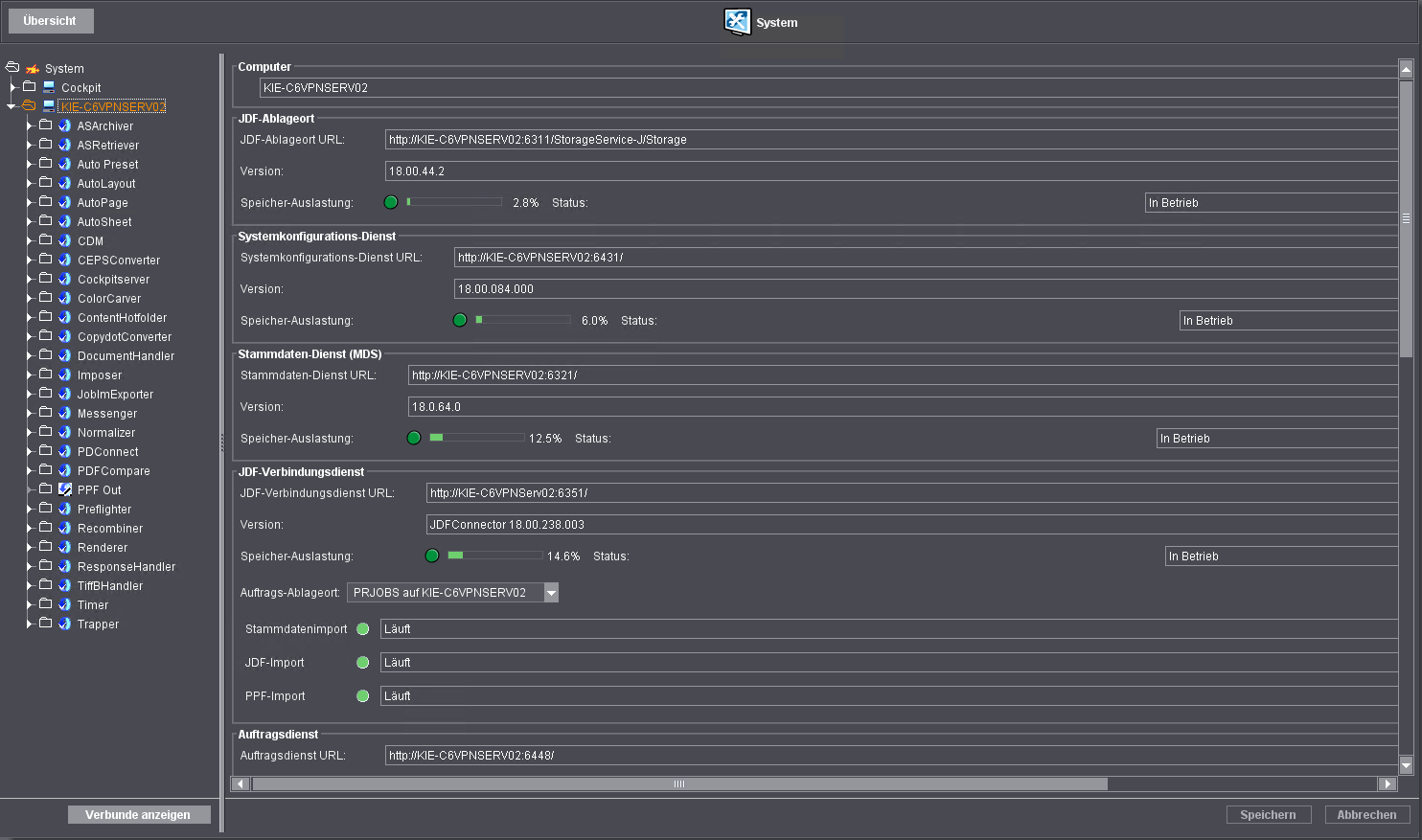Click the Stammdaten-Dienst green status indicator

pyautogui.click(x=414, y=438)
